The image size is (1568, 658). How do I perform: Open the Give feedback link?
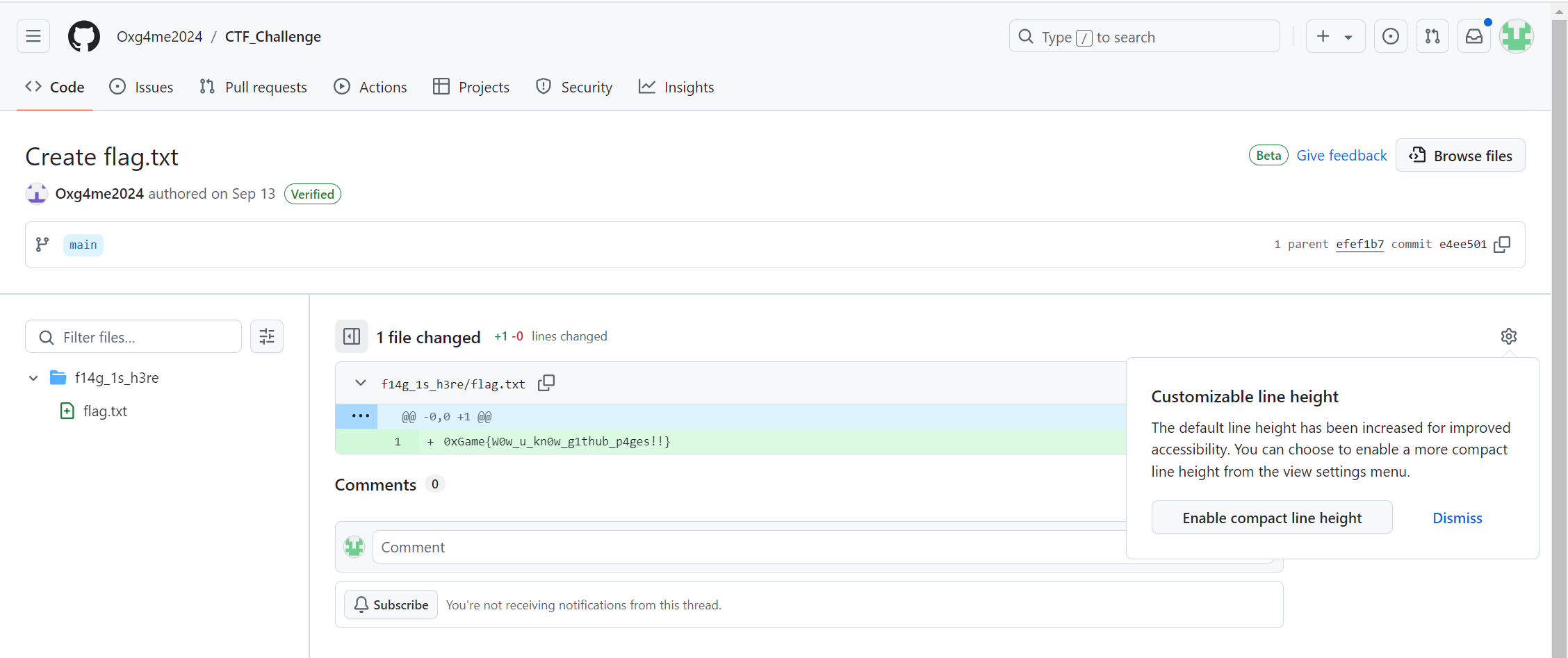coord(1341,155)
